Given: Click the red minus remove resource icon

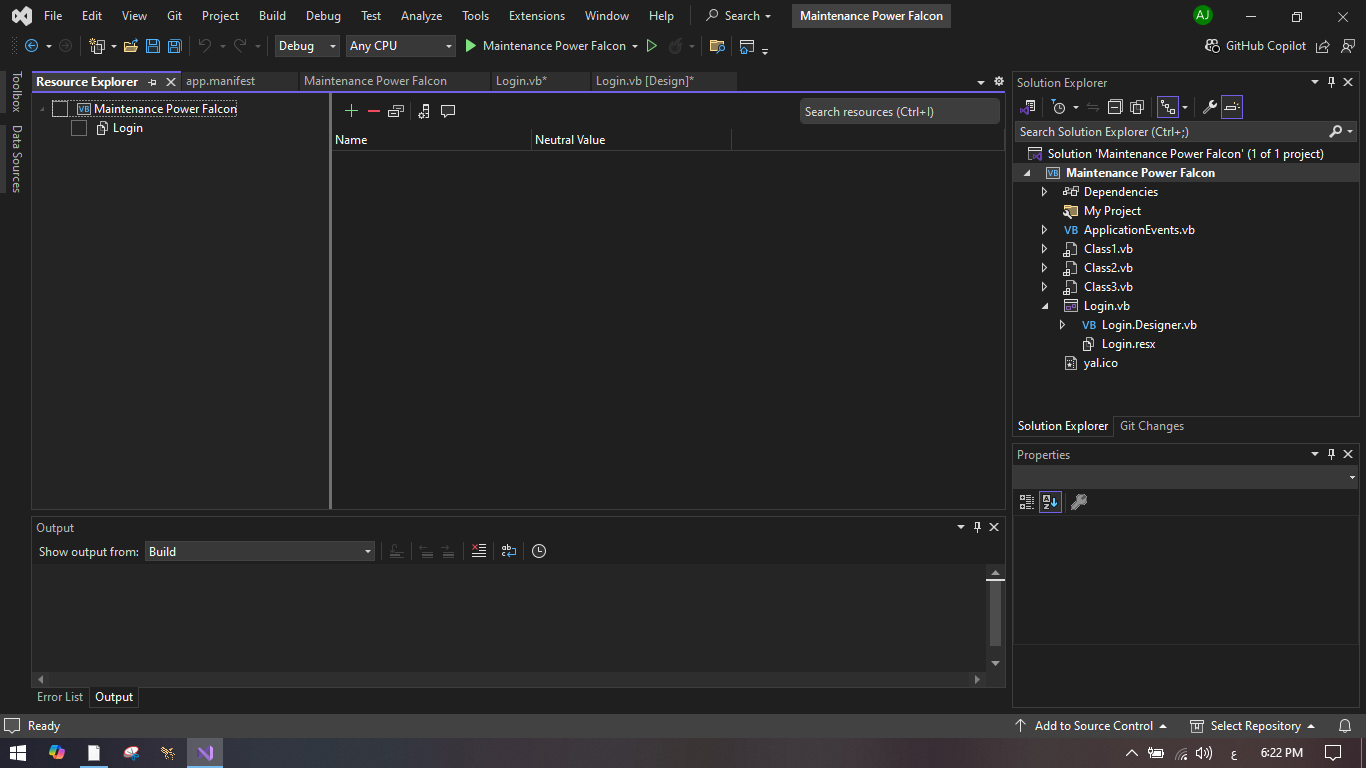Looking at the screenshot, I should [374, 111].
